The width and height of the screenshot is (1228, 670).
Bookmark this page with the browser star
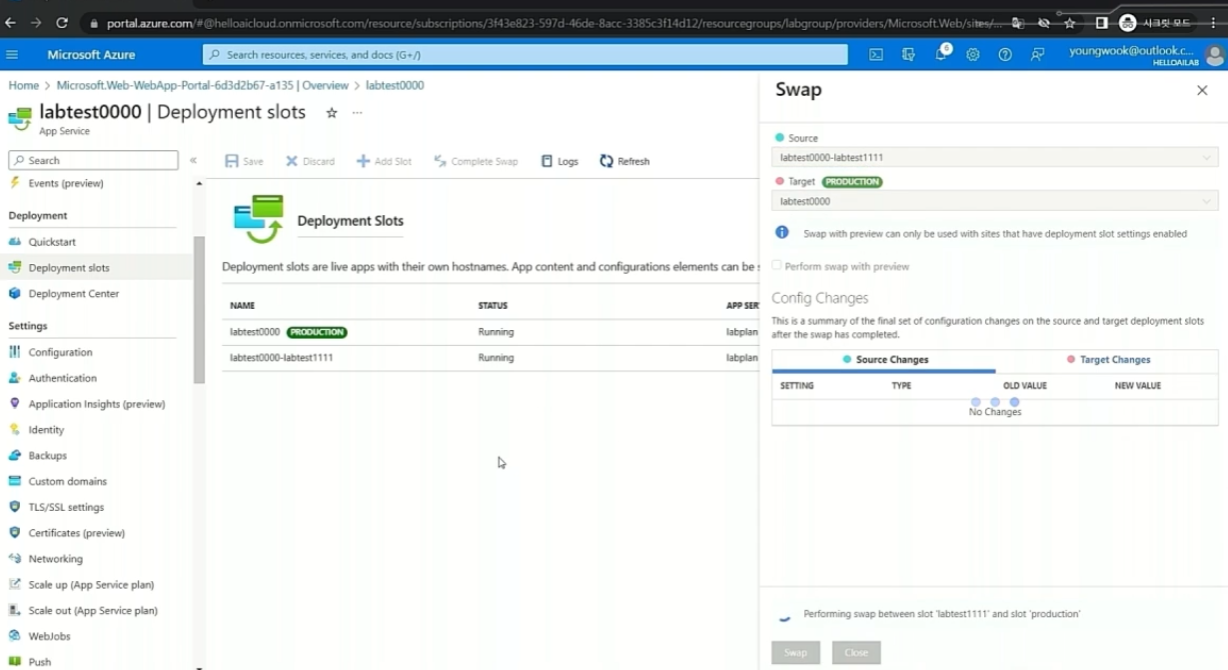coord(1070,22)
